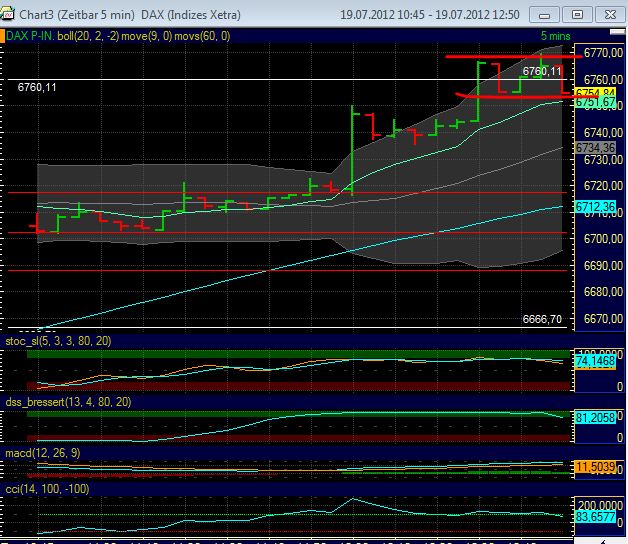
Task: Click the cci(14, 100, -100) panel title
Action: [47, 489]
